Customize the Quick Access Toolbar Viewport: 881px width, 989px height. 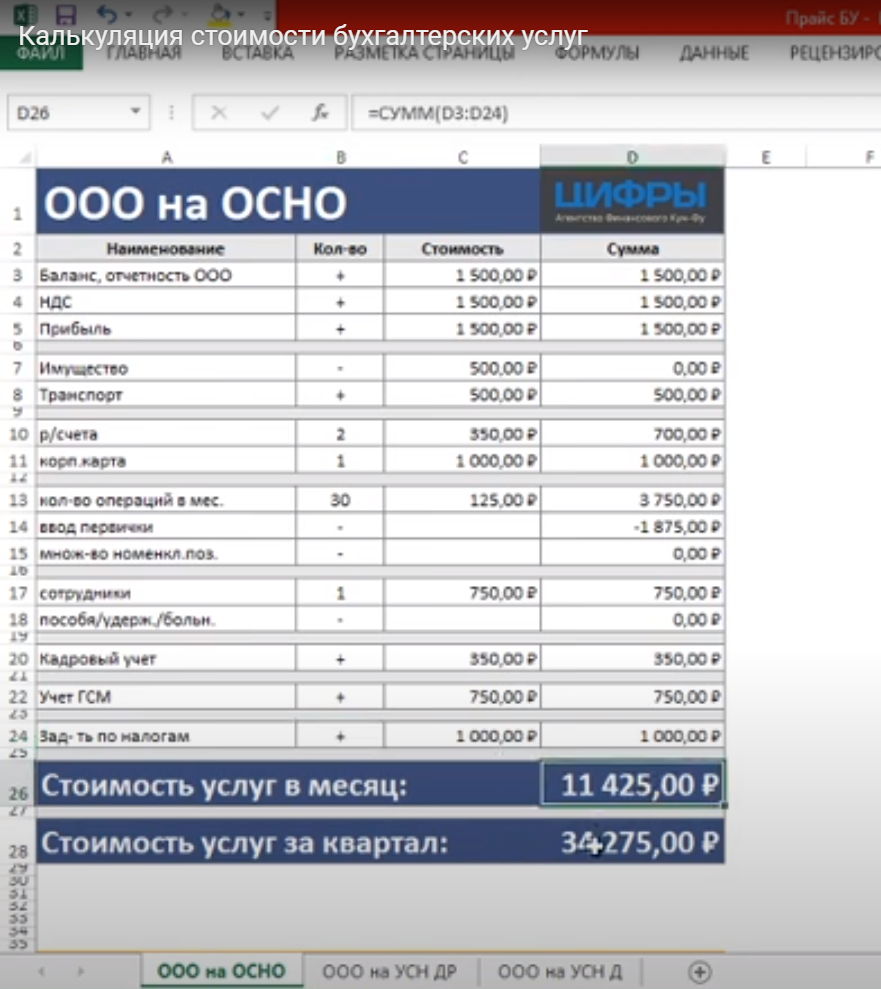[x=267, y=15]
